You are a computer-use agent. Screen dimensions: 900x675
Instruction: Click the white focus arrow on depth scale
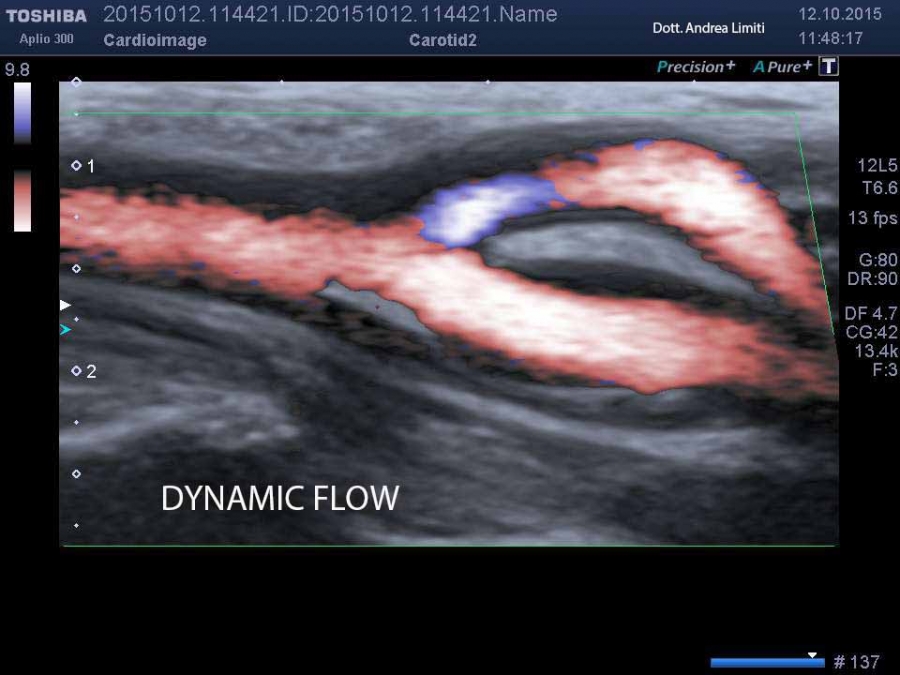pyautogui.click(x=66, y=304)
